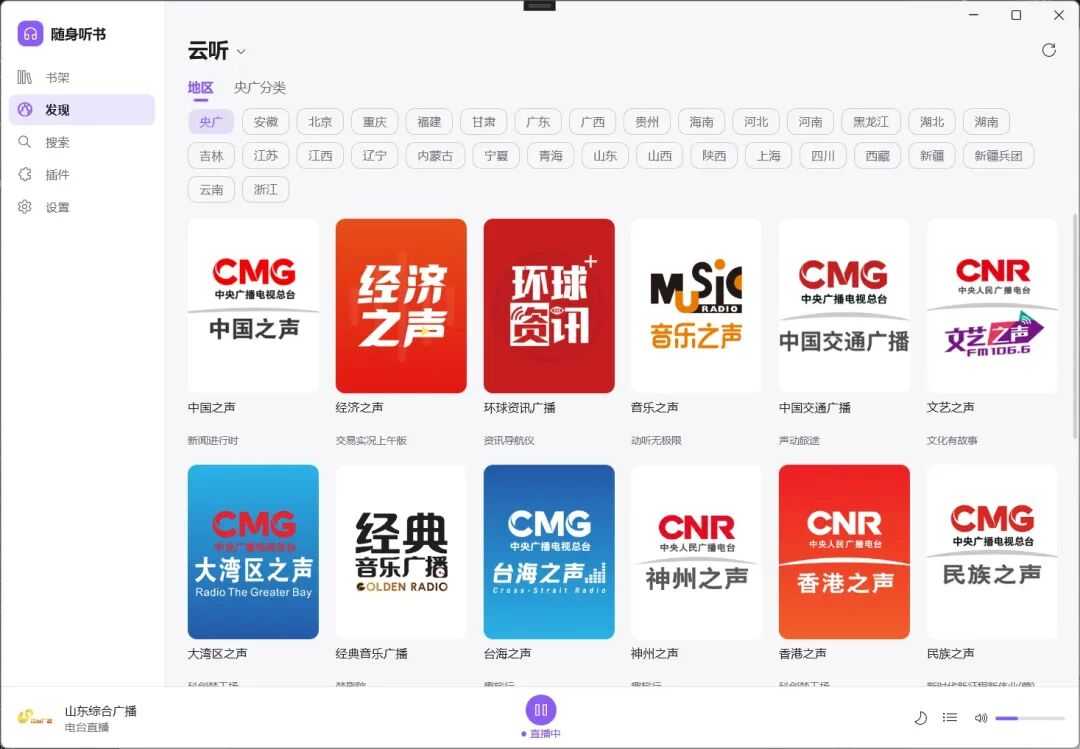Filter stations by 上海
Image resolution: width=1080 pixels, height=749 pixels.
tap(768, 156)
